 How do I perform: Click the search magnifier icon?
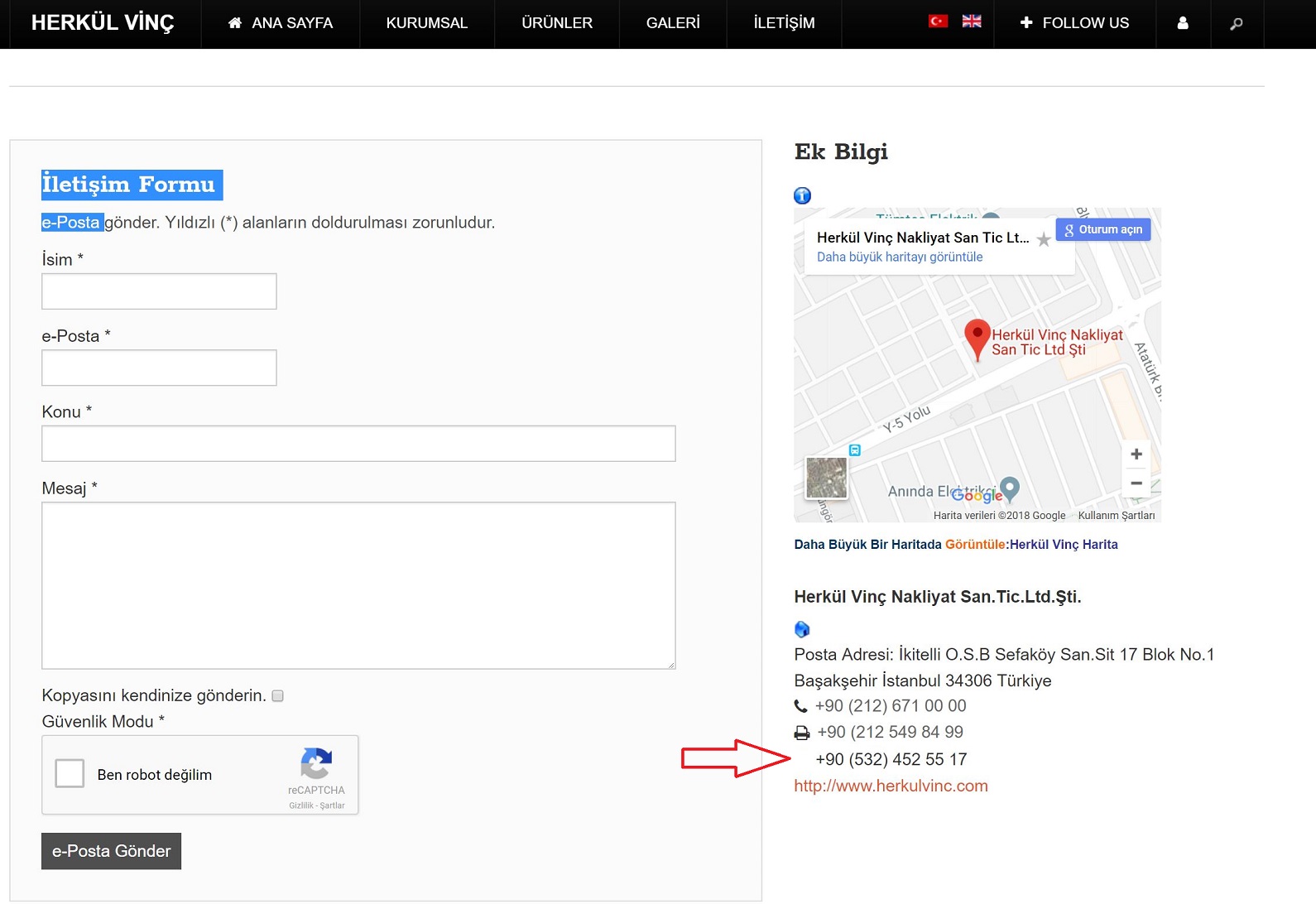click(1237, 23)
